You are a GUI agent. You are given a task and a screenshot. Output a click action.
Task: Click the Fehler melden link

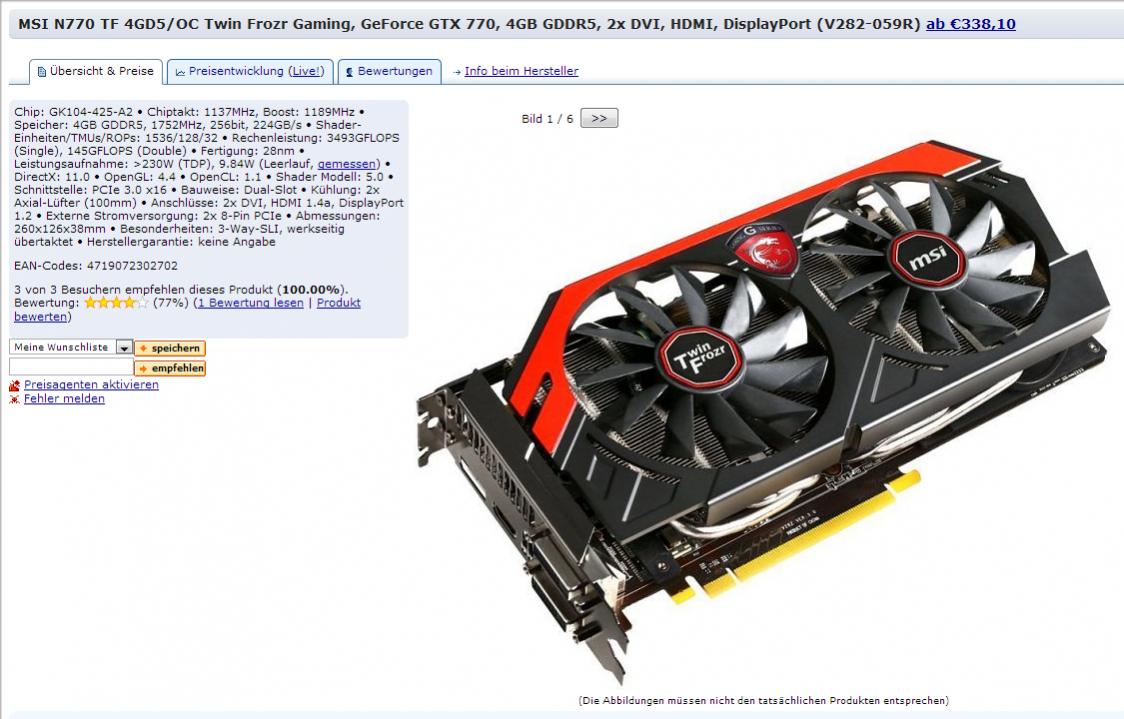[64, 399]
